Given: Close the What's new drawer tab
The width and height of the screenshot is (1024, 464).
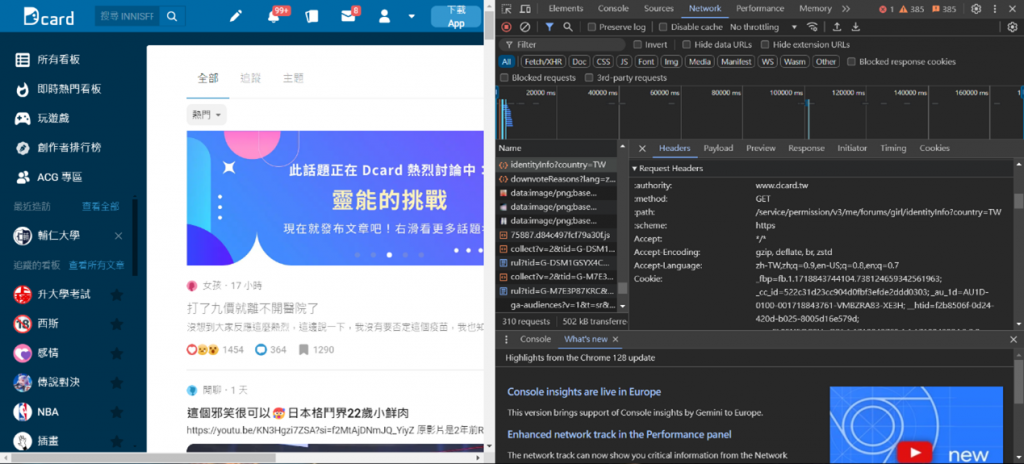Looking at the screenshot, I should (615, 339).
